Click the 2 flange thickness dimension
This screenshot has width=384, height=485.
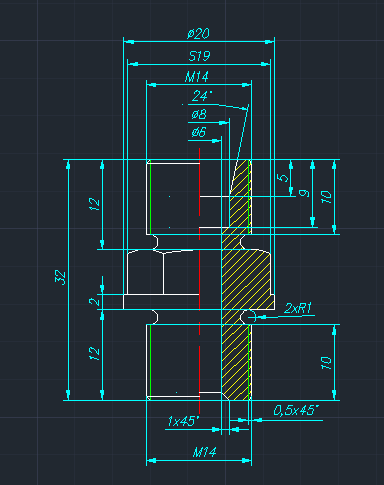tap(95, 302)
